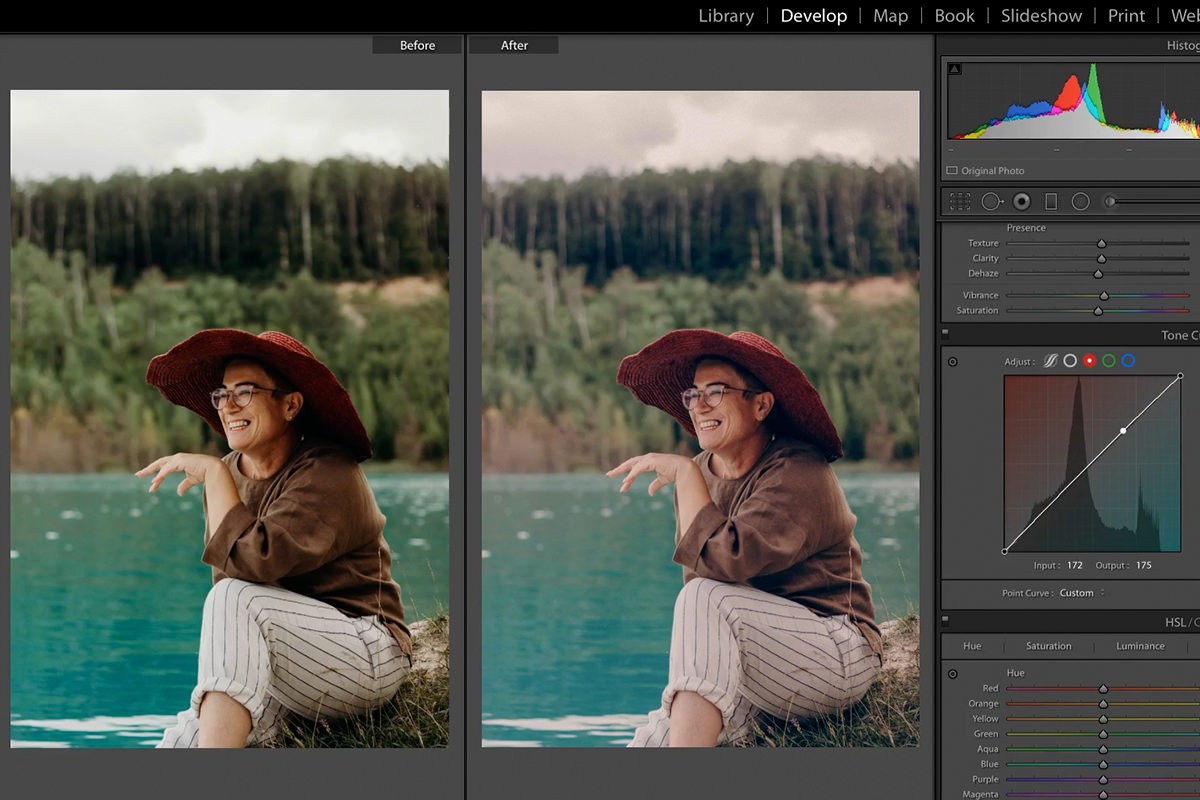Image resolution: width=1200 pixels, height=800 pixels.
Task: Click the After label above right image
Action: point(514,45)
